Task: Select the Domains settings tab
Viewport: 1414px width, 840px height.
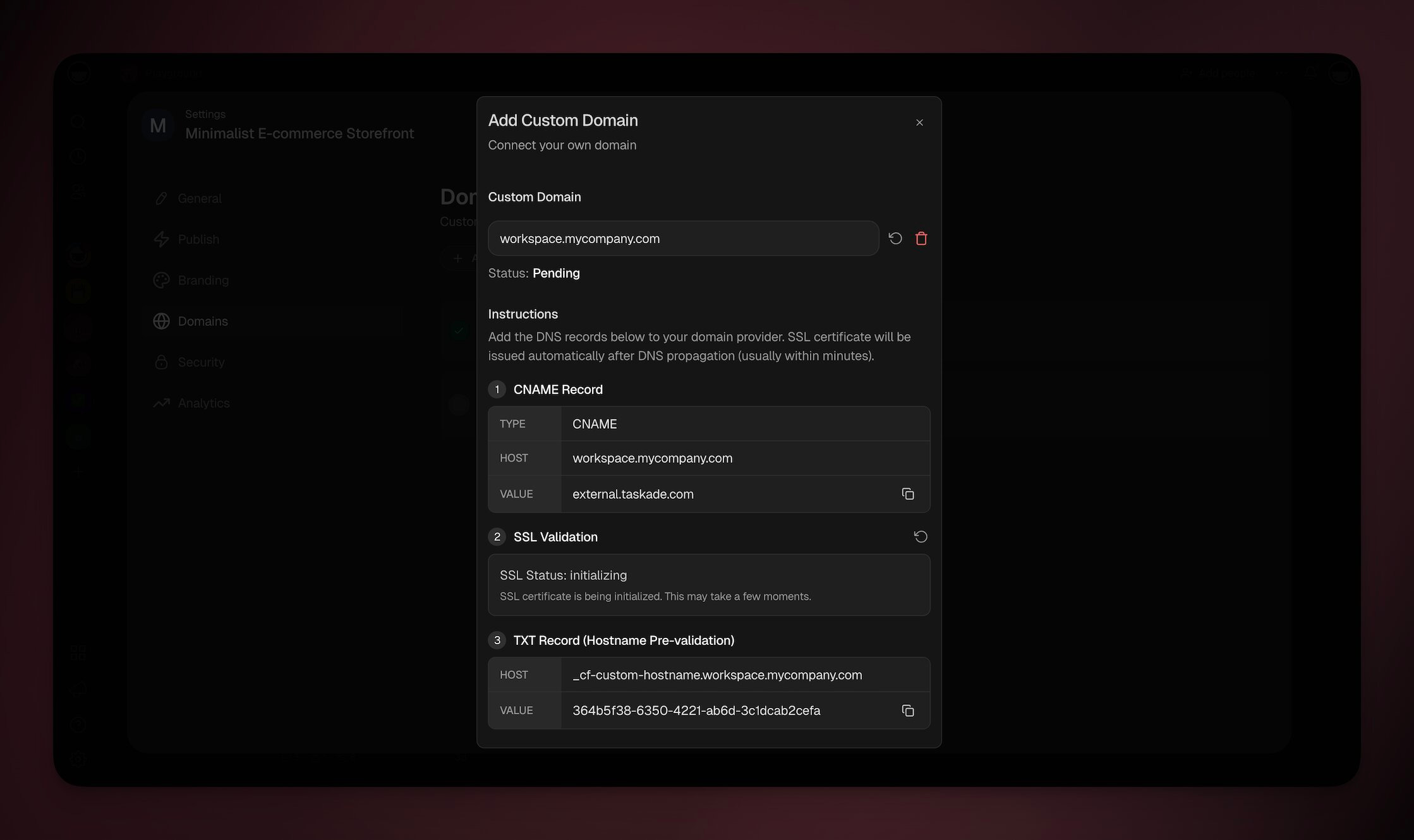Action: pyautogui.click(x=202, y=321)
